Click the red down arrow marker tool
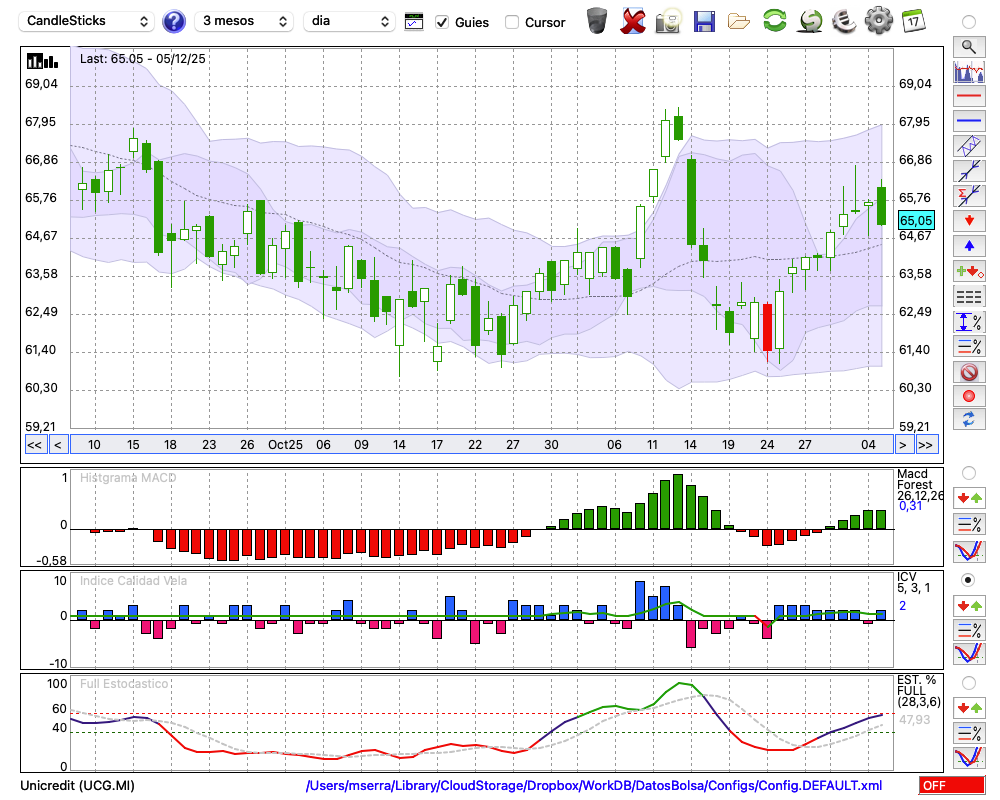 968,220
